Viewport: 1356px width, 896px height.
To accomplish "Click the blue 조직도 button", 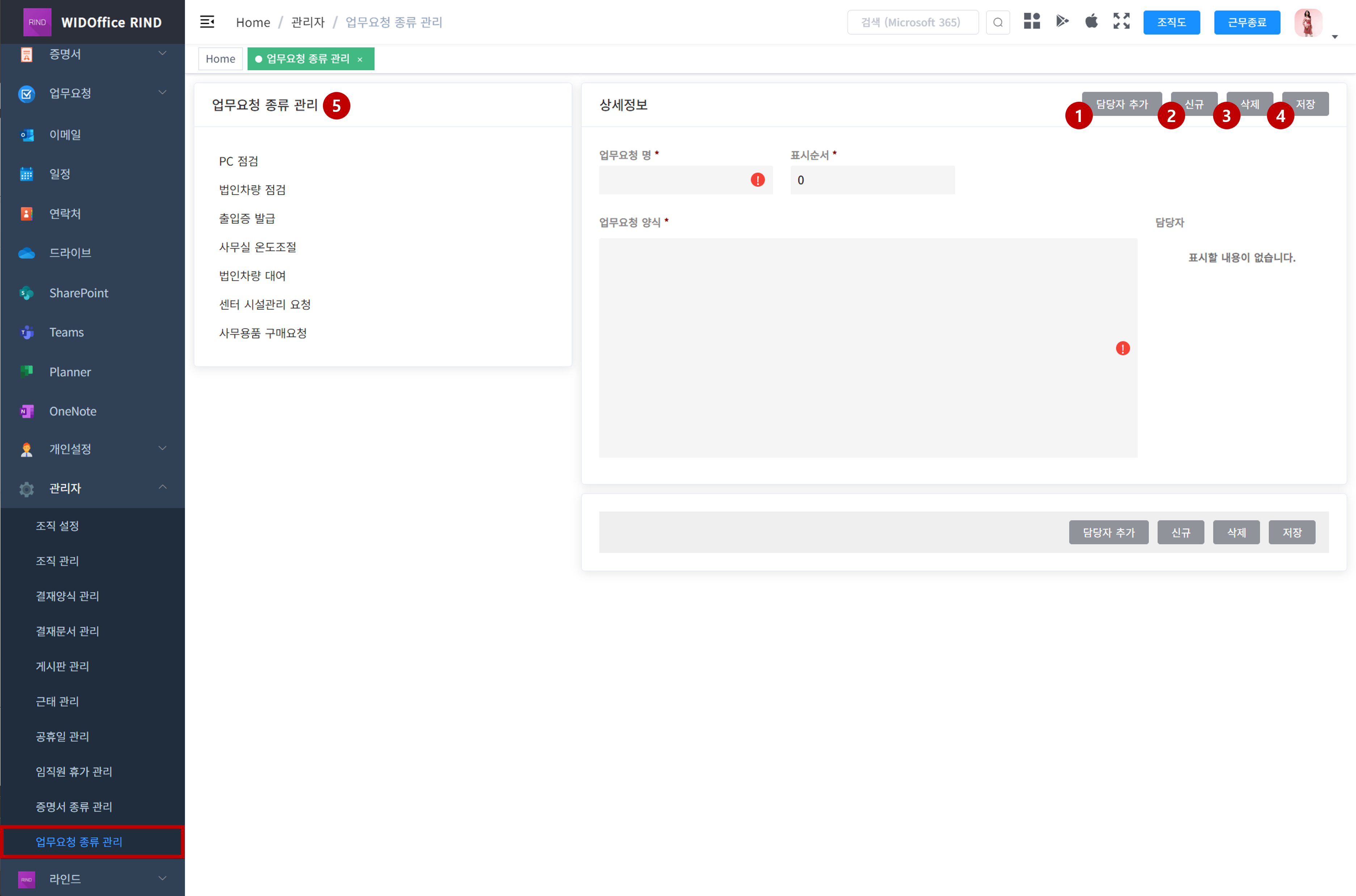I will 1171,22.
